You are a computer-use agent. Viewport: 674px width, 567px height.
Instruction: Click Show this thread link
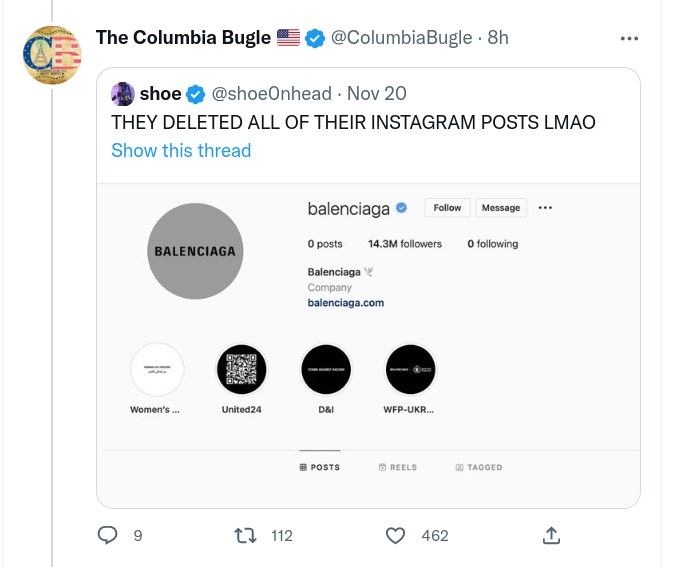tap(181, 150)
